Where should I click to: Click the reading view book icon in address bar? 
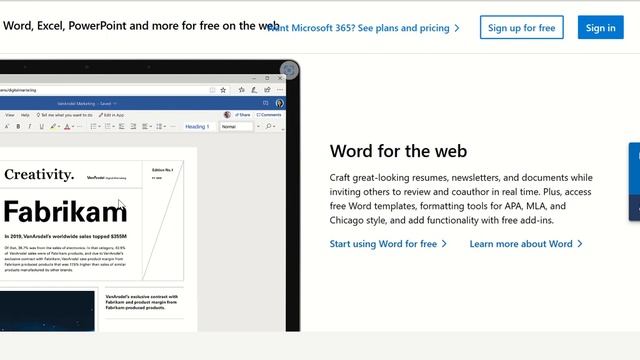[212, 90]
